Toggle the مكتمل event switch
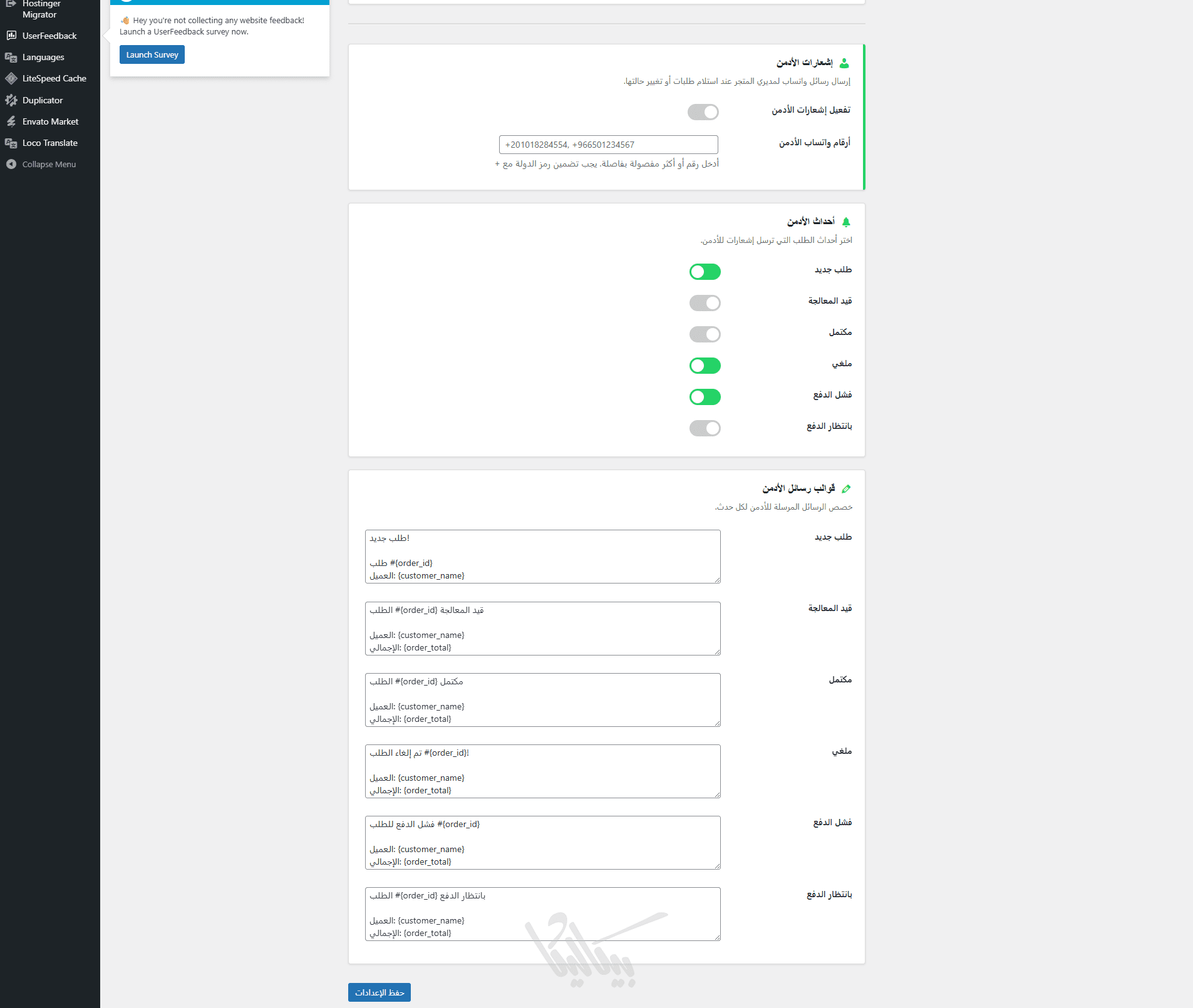 [x=705, y=334]
